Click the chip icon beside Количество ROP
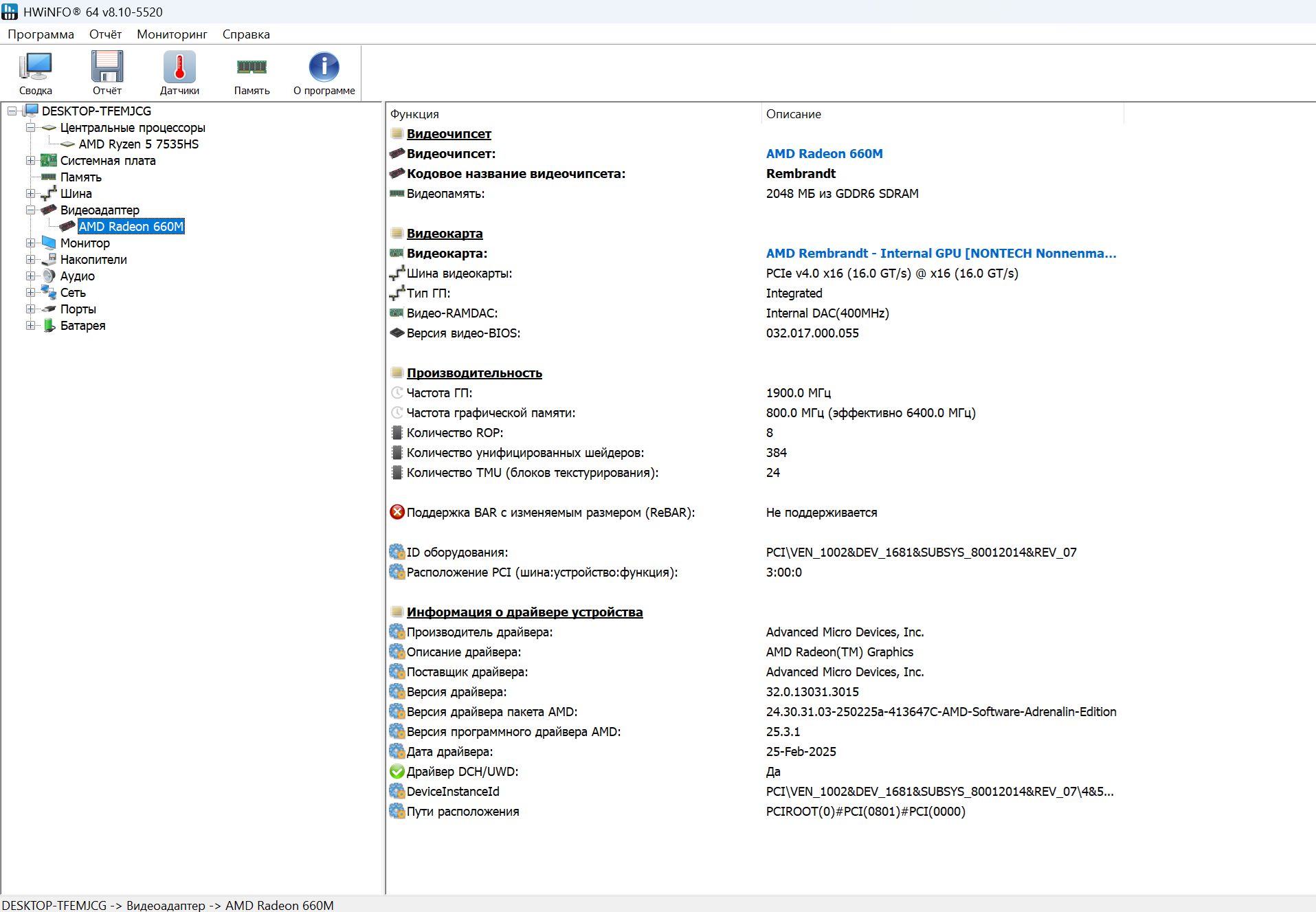 coord(397,432)
